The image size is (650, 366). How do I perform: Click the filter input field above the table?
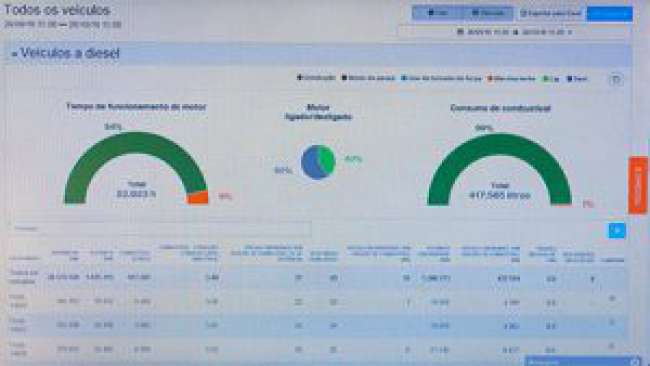click(160, 228)
